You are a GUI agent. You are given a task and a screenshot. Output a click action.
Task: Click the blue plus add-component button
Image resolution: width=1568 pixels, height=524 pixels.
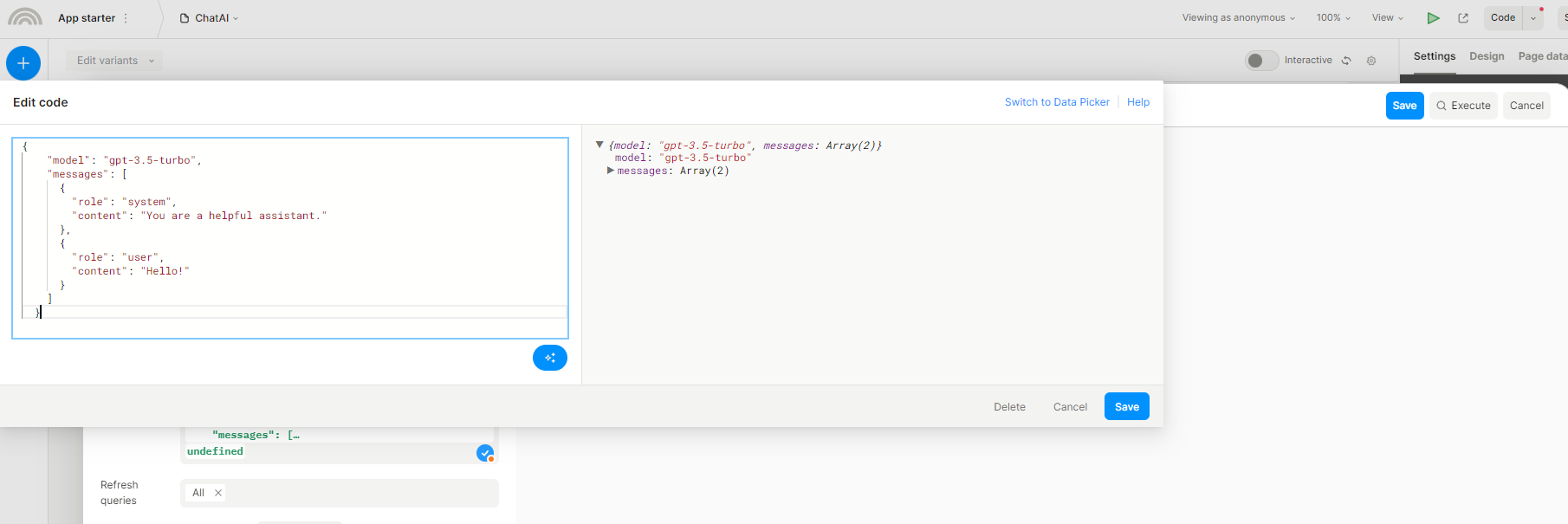[23, 63]
